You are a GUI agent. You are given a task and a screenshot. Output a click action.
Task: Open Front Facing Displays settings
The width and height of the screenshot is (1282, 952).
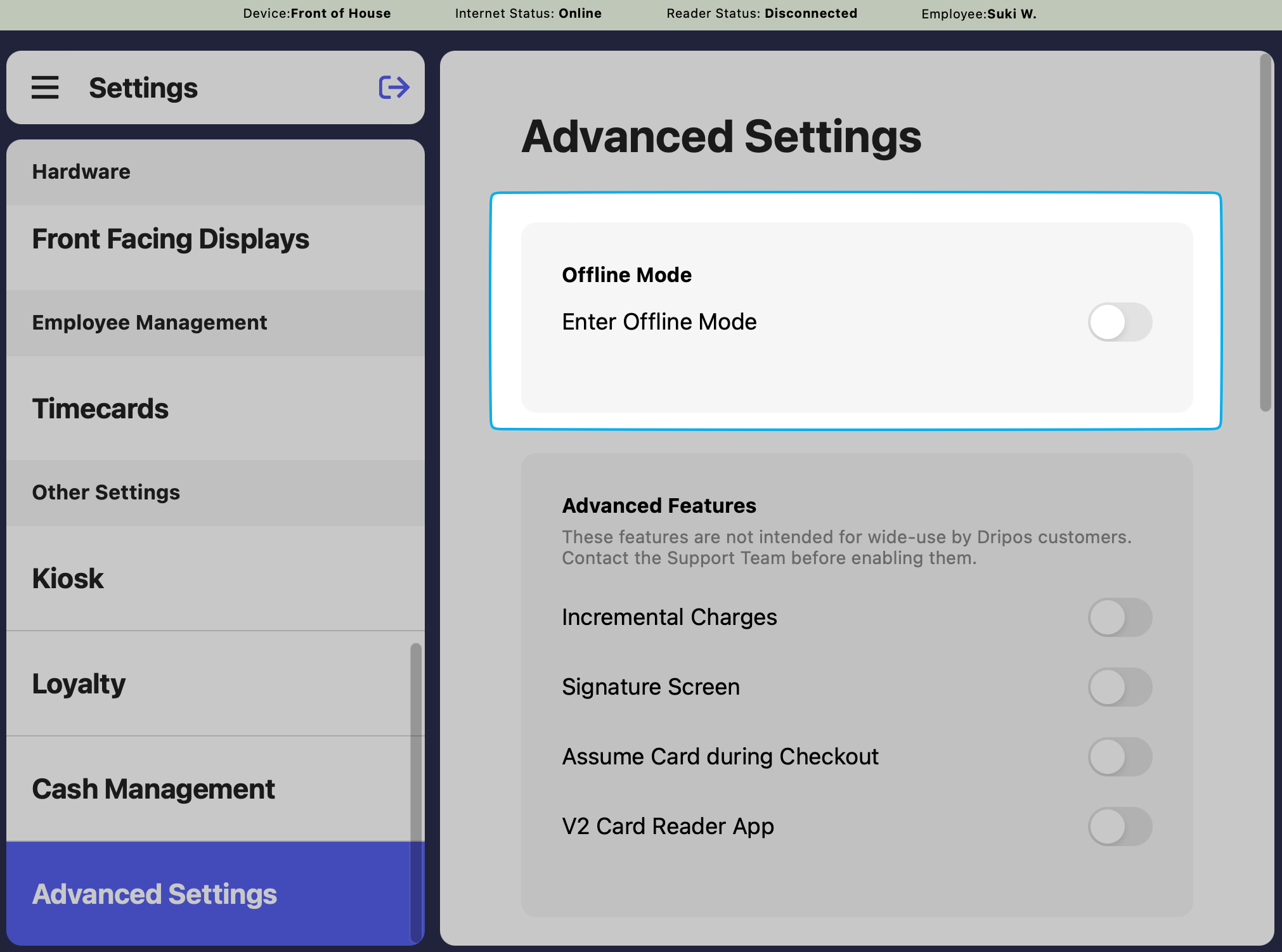171,240
